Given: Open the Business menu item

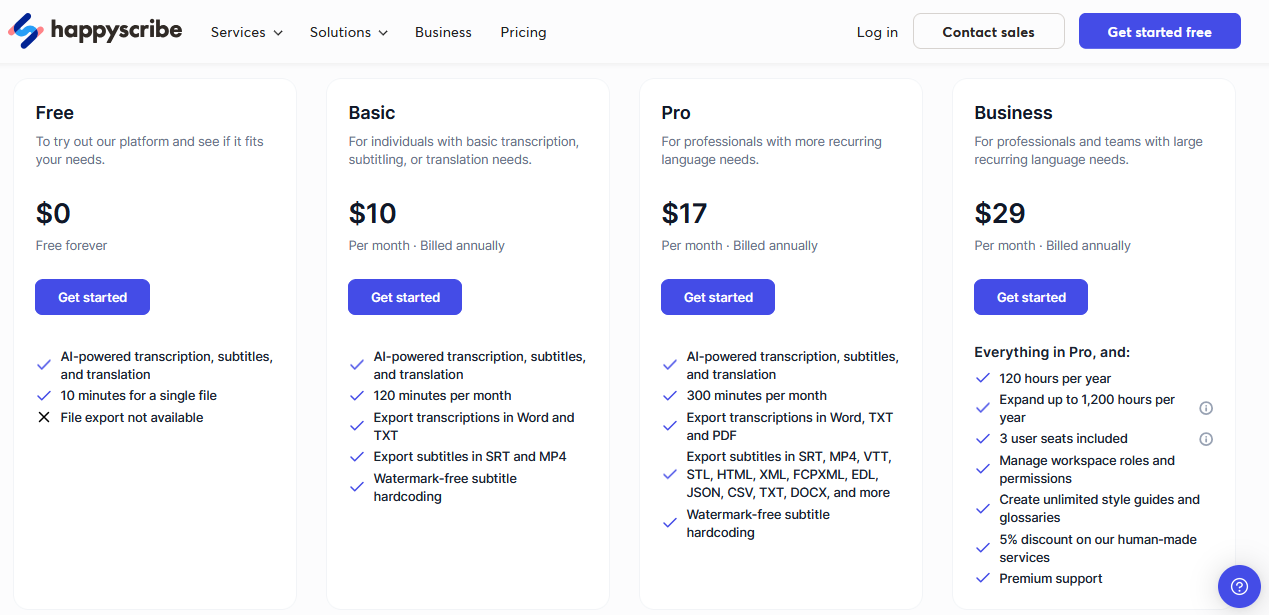Looking at the screenshot, I should pos(443,32).
